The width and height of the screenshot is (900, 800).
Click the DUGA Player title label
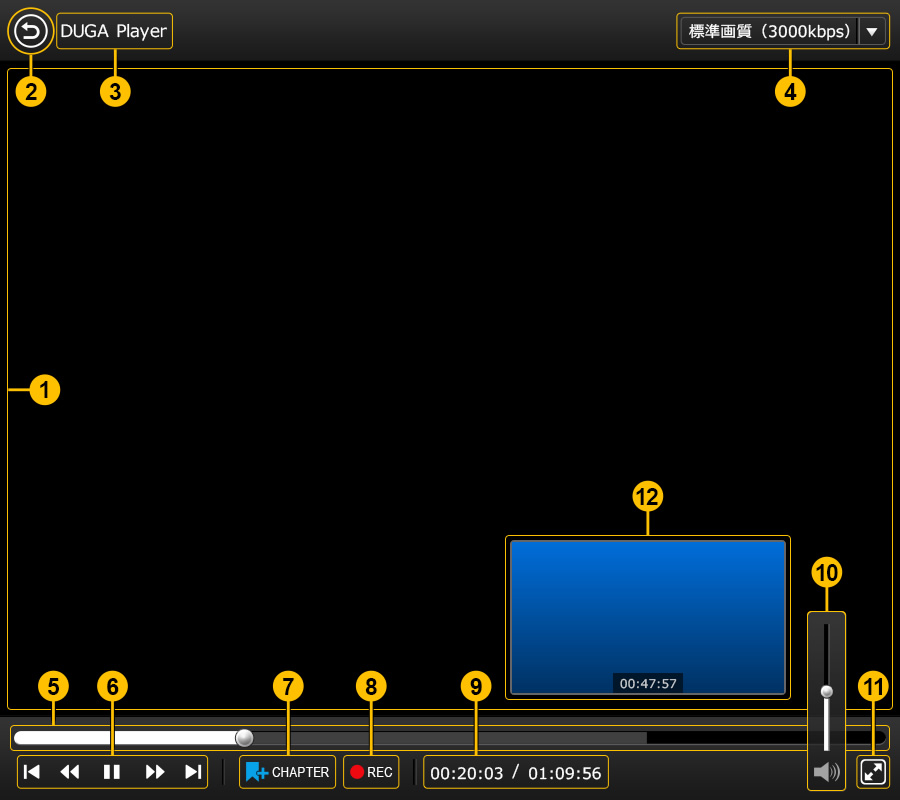(114, 31)
